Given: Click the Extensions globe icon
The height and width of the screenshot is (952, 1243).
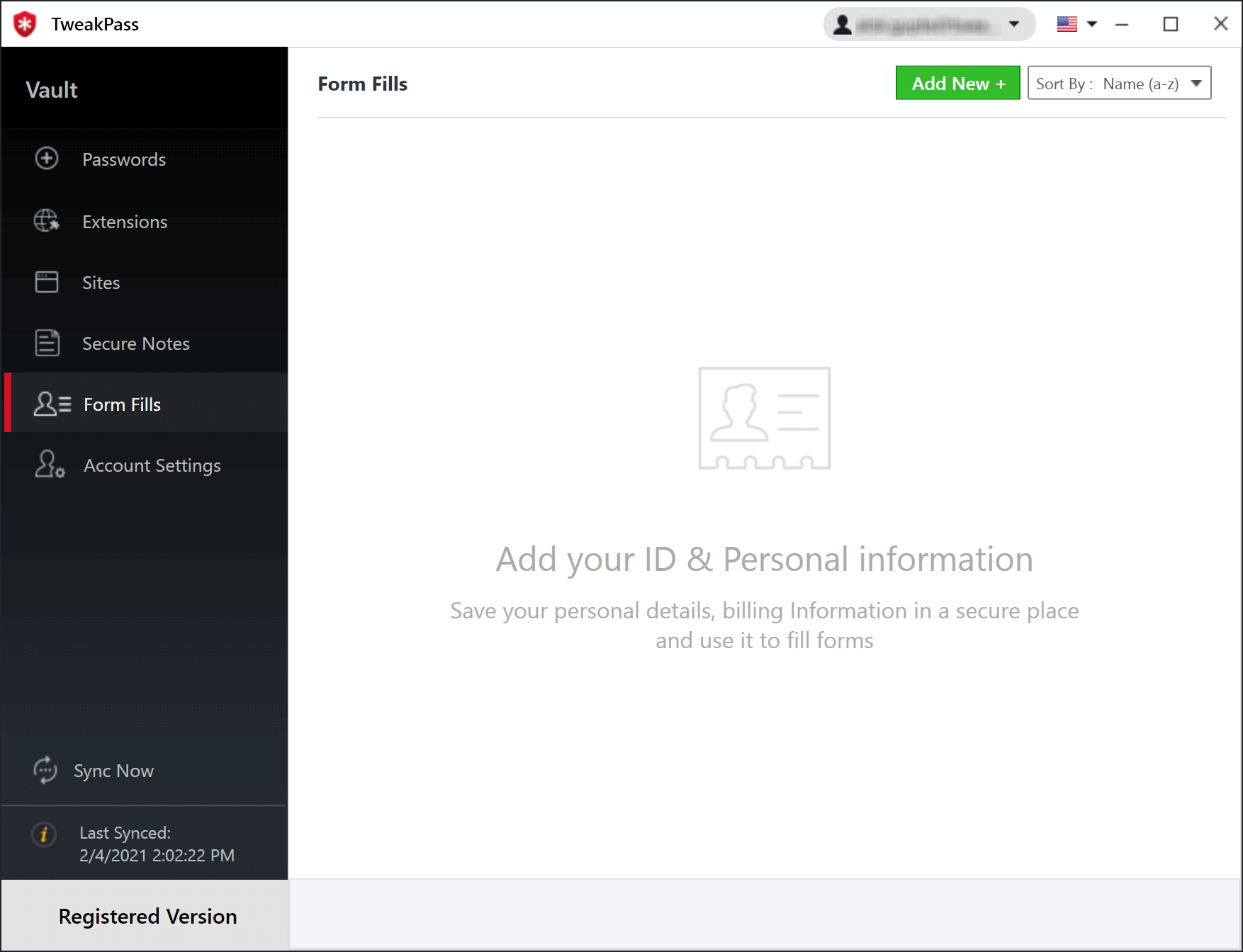Looking at the screenshot, I should click(x=47, y=221).
